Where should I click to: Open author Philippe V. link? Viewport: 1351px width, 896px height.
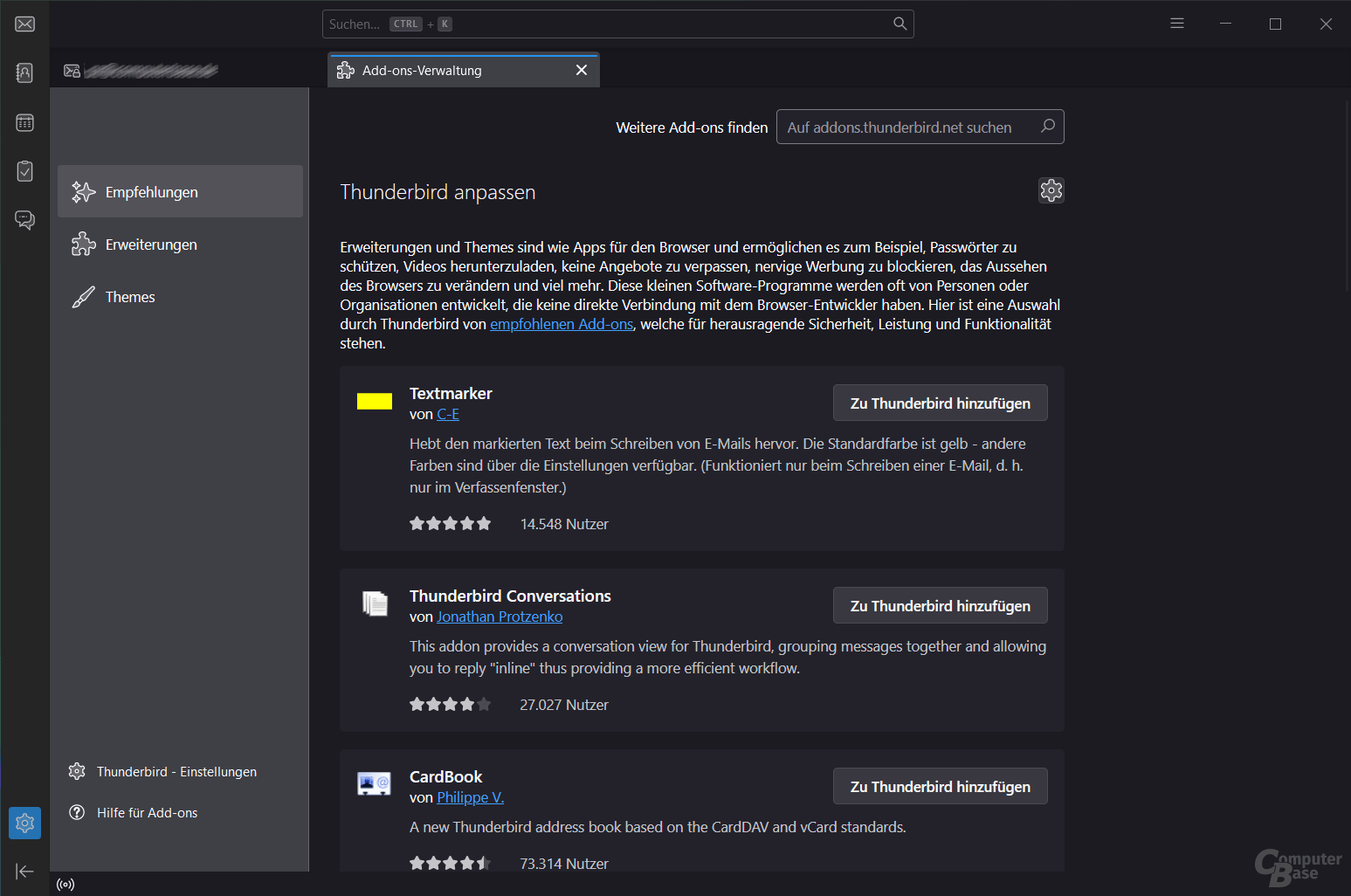pyautogui.click(x=471, y=797)
